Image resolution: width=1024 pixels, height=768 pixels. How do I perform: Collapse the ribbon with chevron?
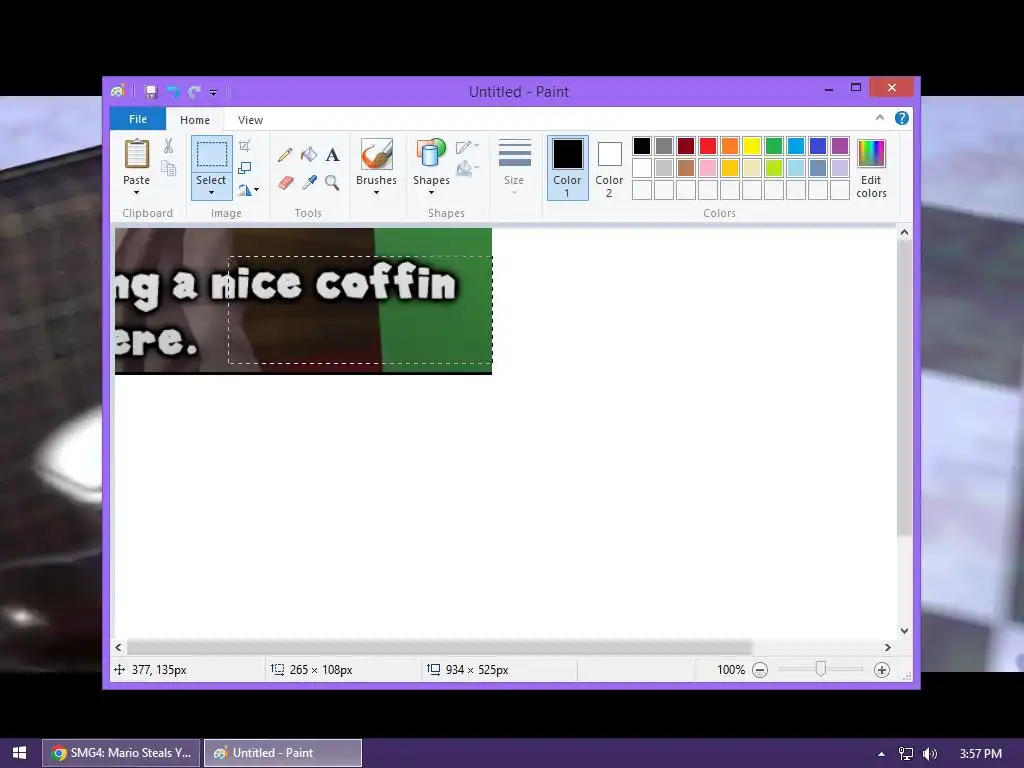point(880,118)
